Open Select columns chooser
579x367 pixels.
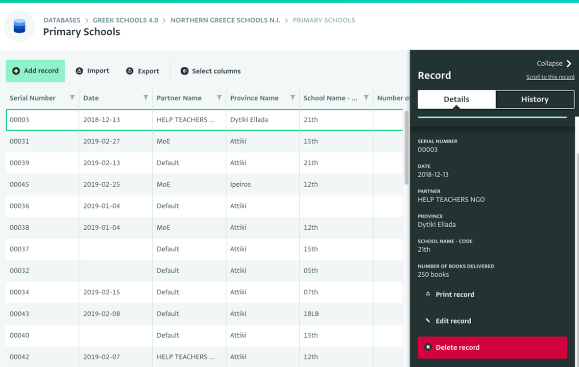(210, 71)
